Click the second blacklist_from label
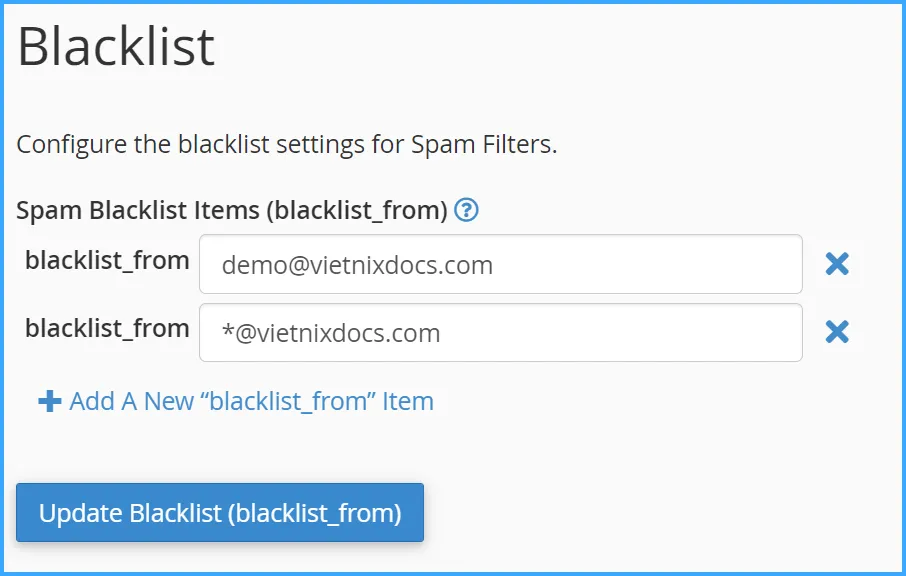 click(107, 328)
